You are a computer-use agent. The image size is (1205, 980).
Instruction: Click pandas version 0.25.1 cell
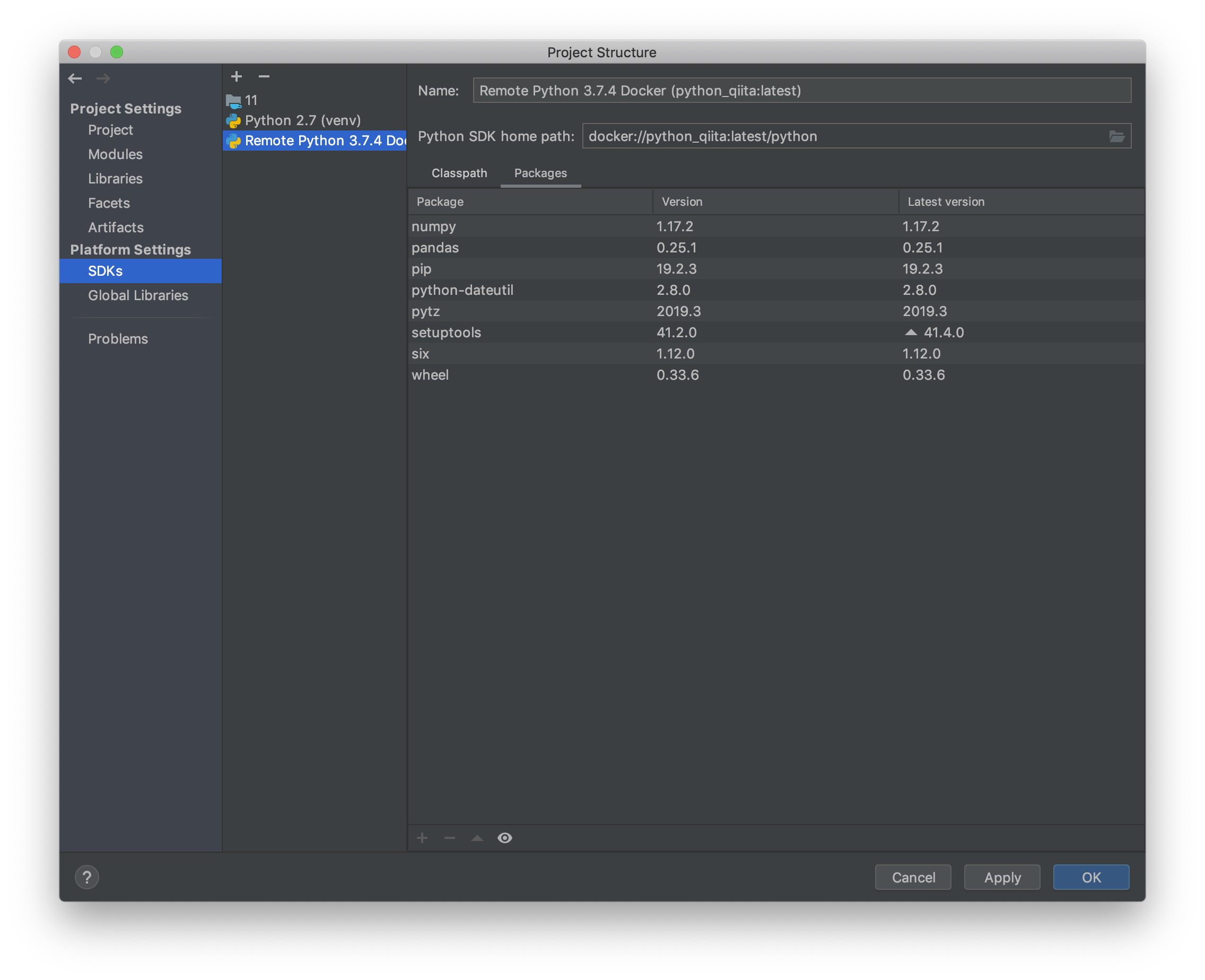pos(676,247)
